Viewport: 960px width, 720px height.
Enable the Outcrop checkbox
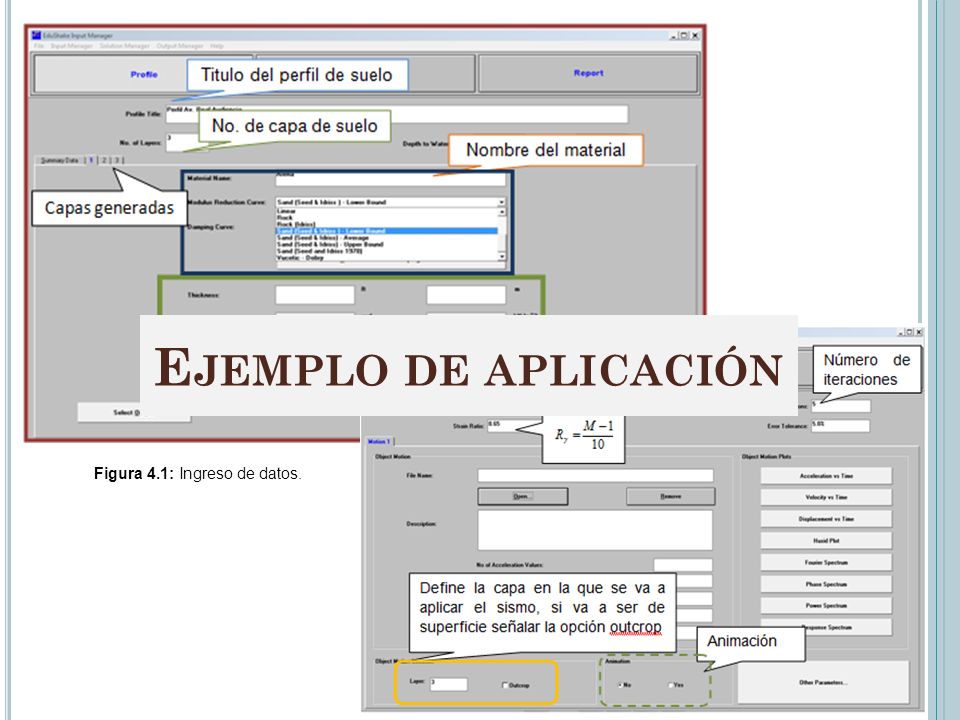[505, 685]
